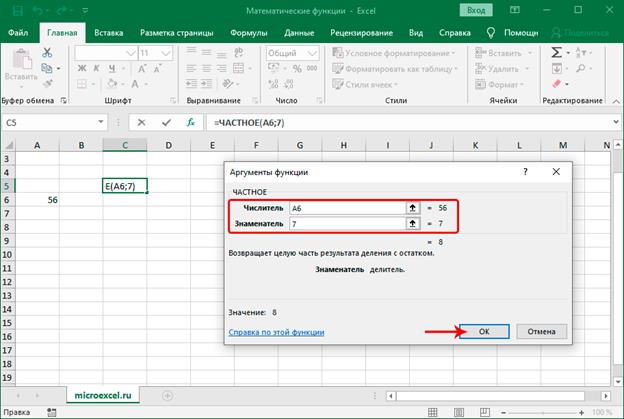Viewport: 624px width, 419px height.
Task: Click the Знаменатель input field containing 7
Action: [x=347, y=224]
